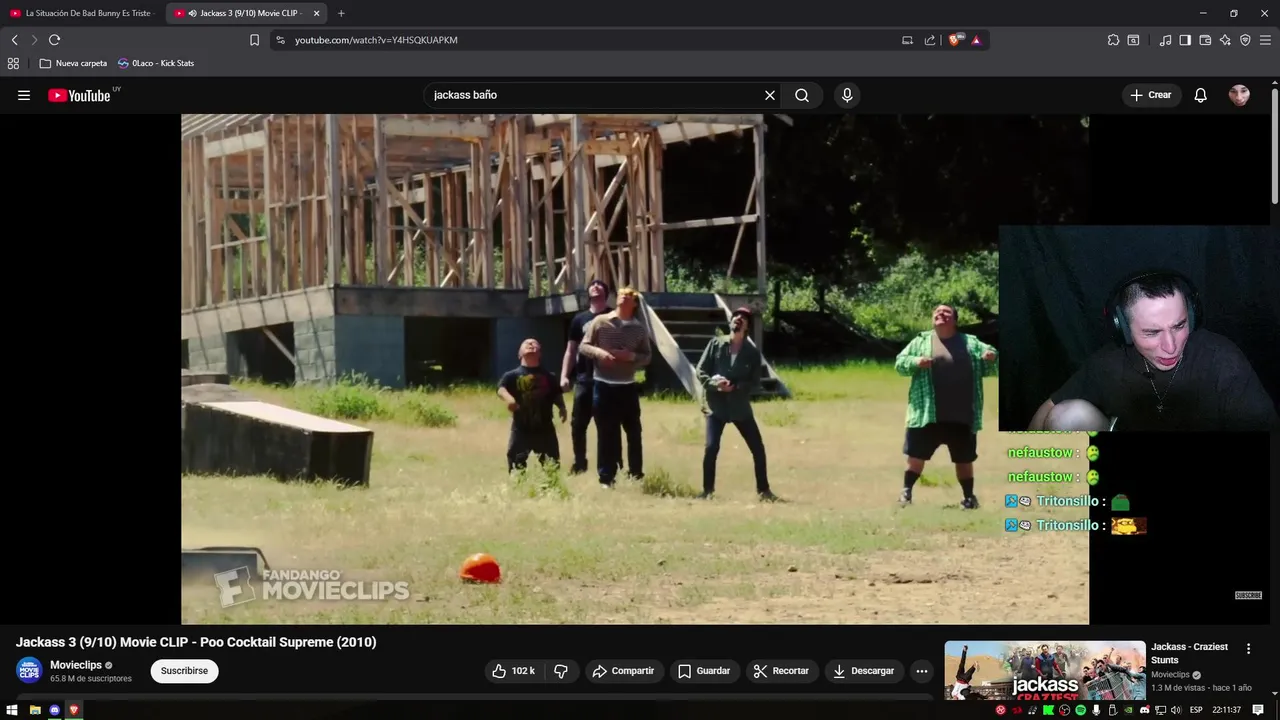Open Movieclips channel name link

(76, 665)
